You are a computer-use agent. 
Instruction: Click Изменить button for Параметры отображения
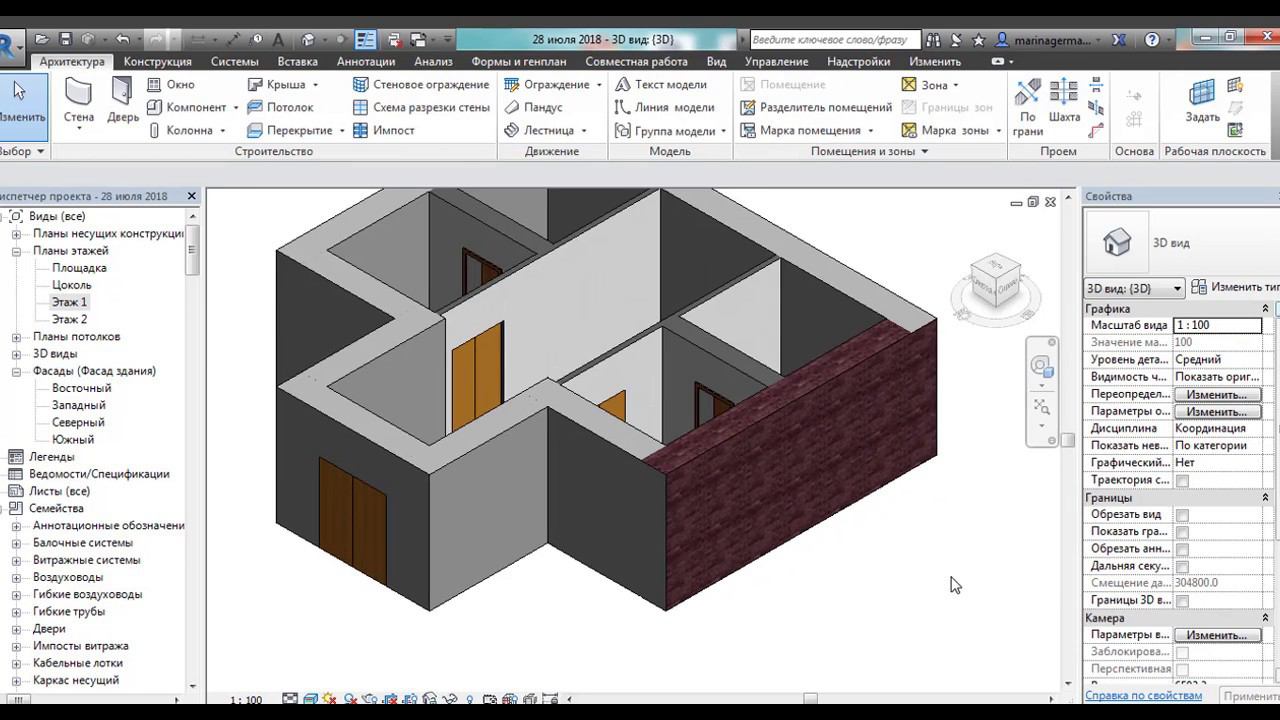tap(1217, 412)
